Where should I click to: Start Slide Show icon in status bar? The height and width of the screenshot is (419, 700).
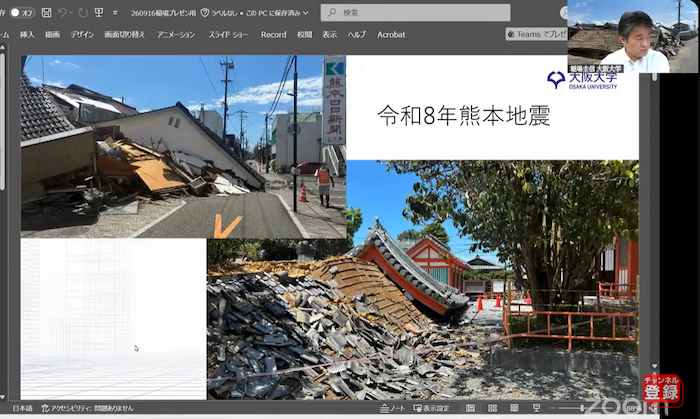point(537,408)
